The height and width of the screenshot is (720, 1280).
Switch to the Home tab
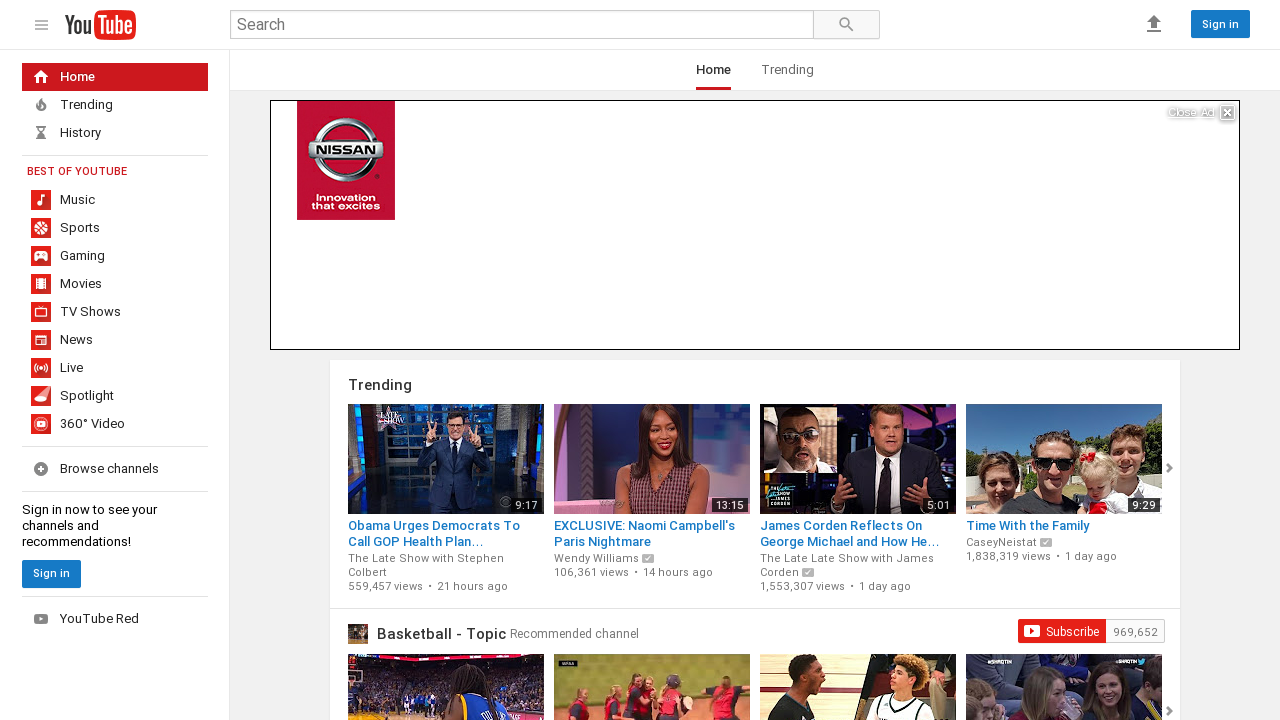tap(713, 70)
